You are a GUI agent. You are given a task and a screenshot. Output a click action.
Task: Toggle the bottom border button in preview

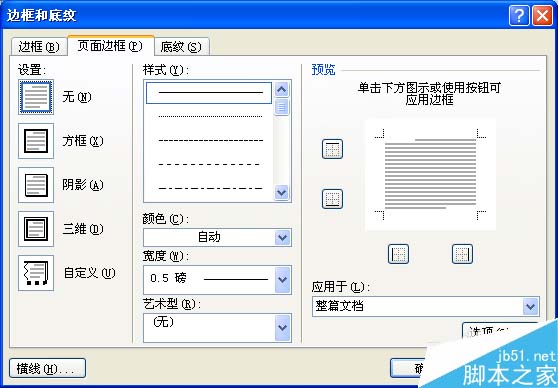tap(332, 199)
